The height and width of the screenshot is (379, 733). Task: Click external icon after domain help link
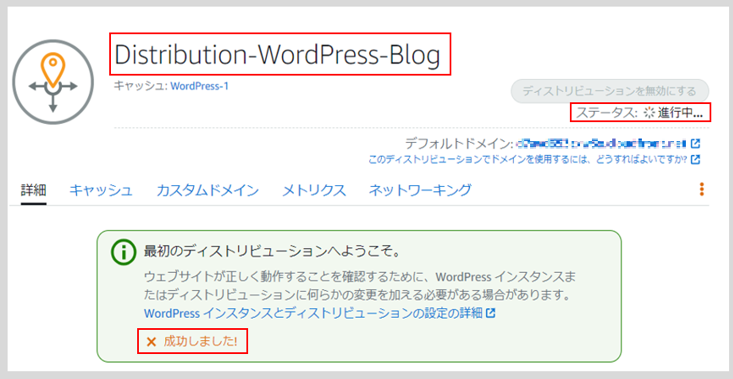[696, 160]
